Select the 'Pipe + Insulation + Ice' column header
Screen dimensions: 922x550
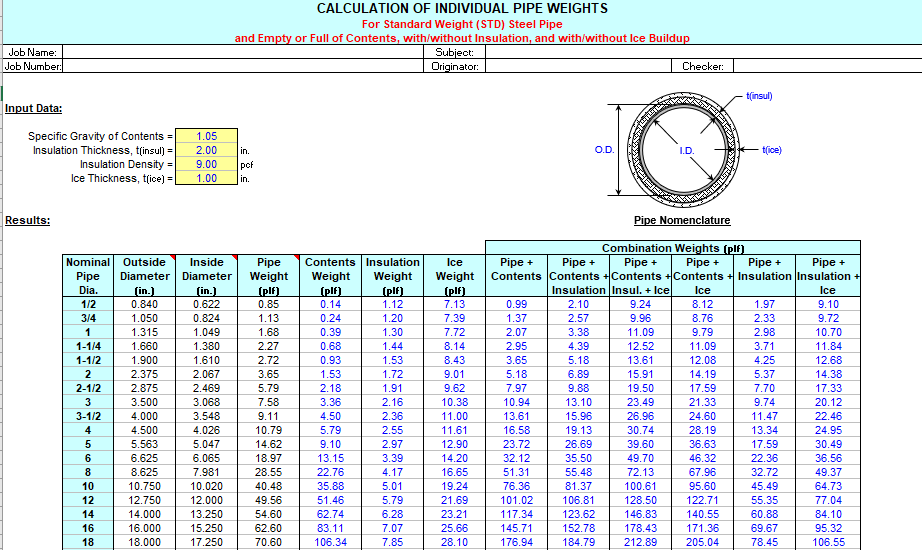pos(828,276)
